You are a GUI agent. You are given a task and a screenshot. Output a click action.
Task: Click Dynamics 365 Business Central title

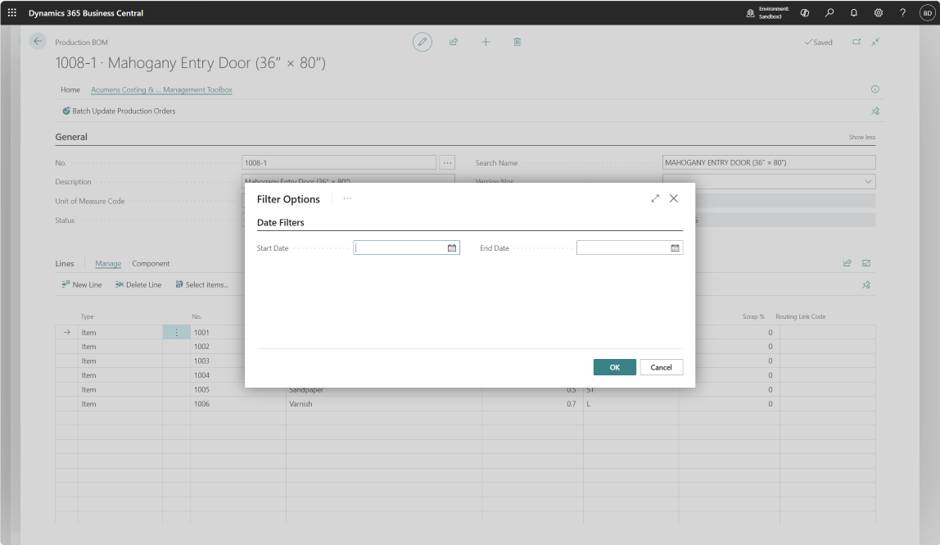click(x=86, y=13)
